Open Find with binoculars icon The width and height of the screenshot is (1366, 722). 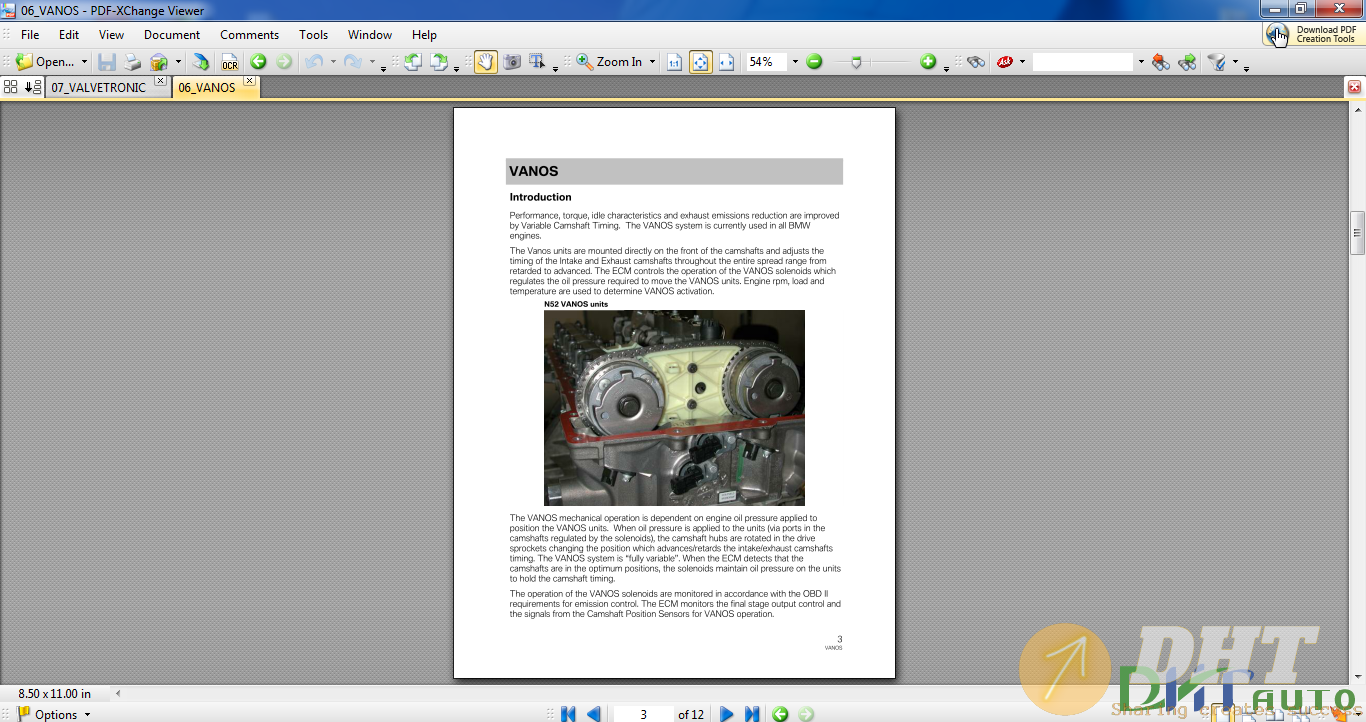coord(976,62)
